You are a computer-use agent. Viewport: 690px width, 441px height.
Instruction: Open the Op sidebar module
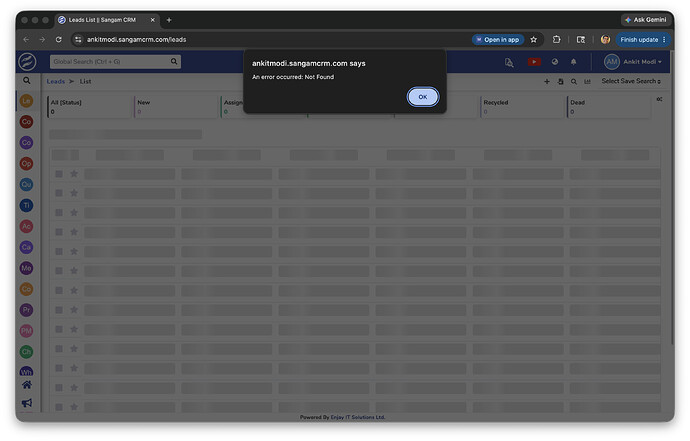[26, 163]
